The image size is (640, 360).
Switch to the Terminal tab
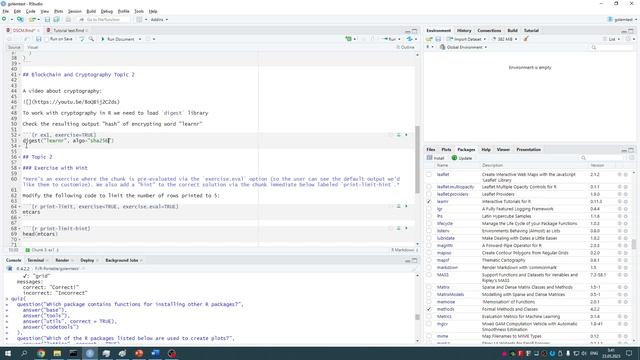point(36,260)
